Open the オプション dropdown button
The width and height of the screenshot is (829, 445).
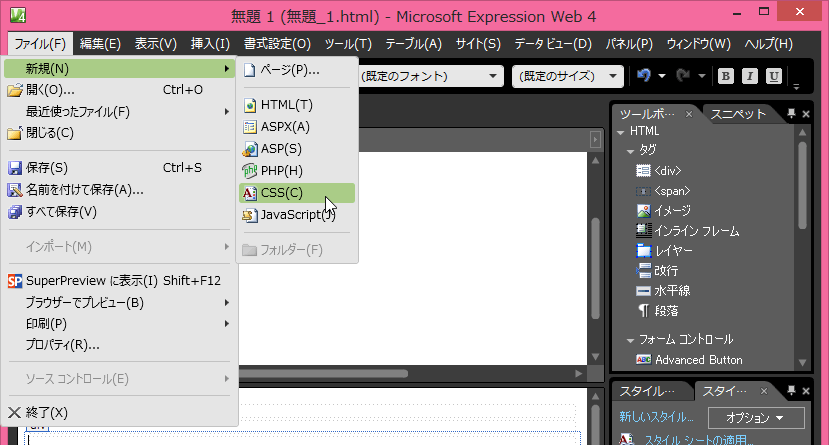click(756, 418)
